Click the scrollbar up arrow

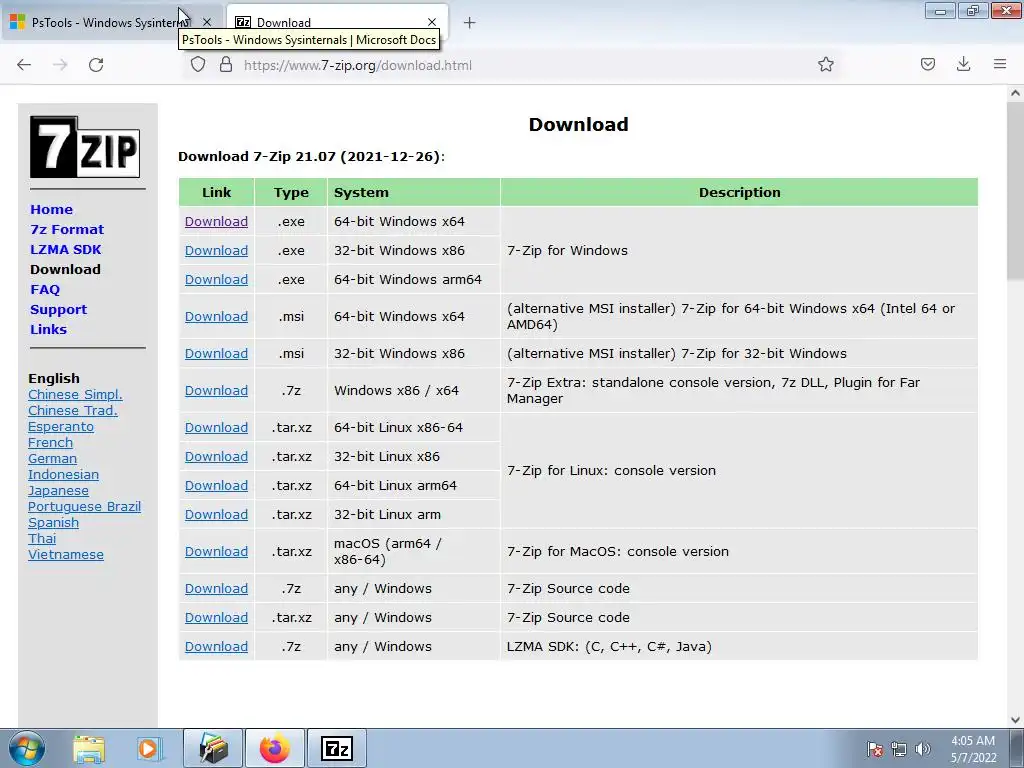(1015, 93)
